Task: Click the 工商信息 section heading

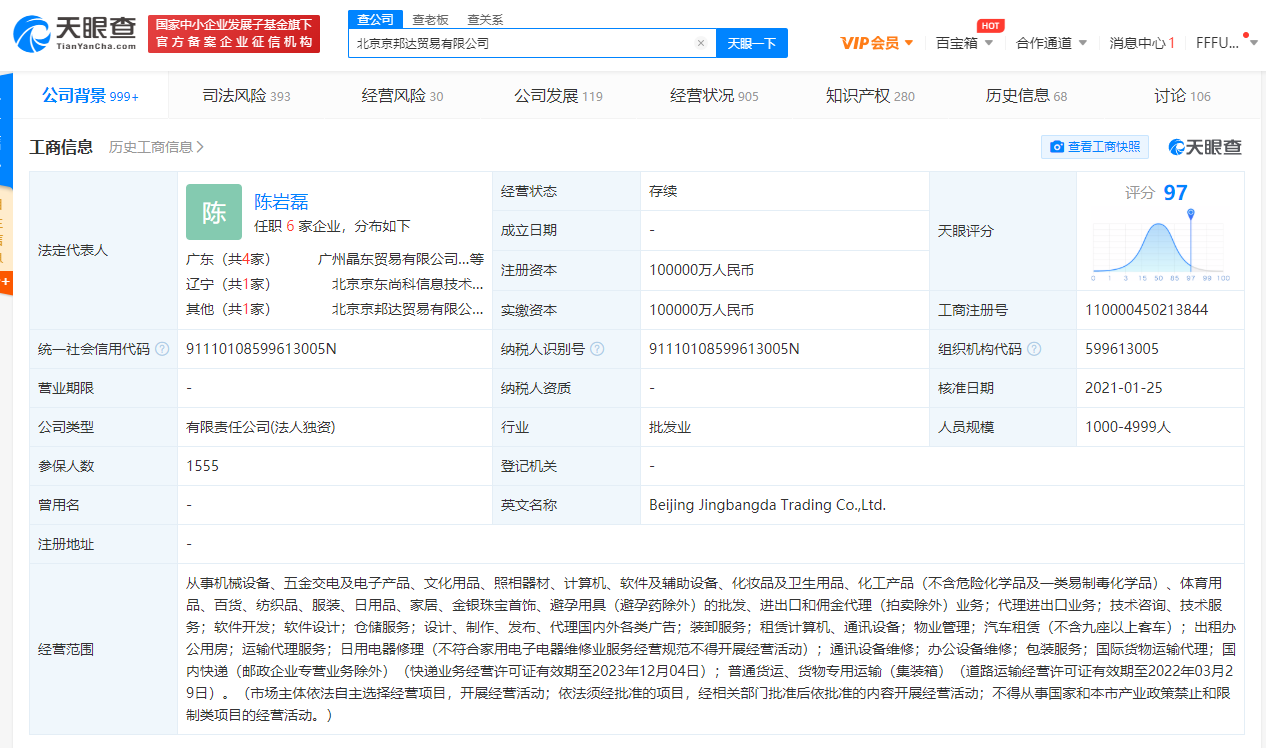Action: click(x=62, y=147)
